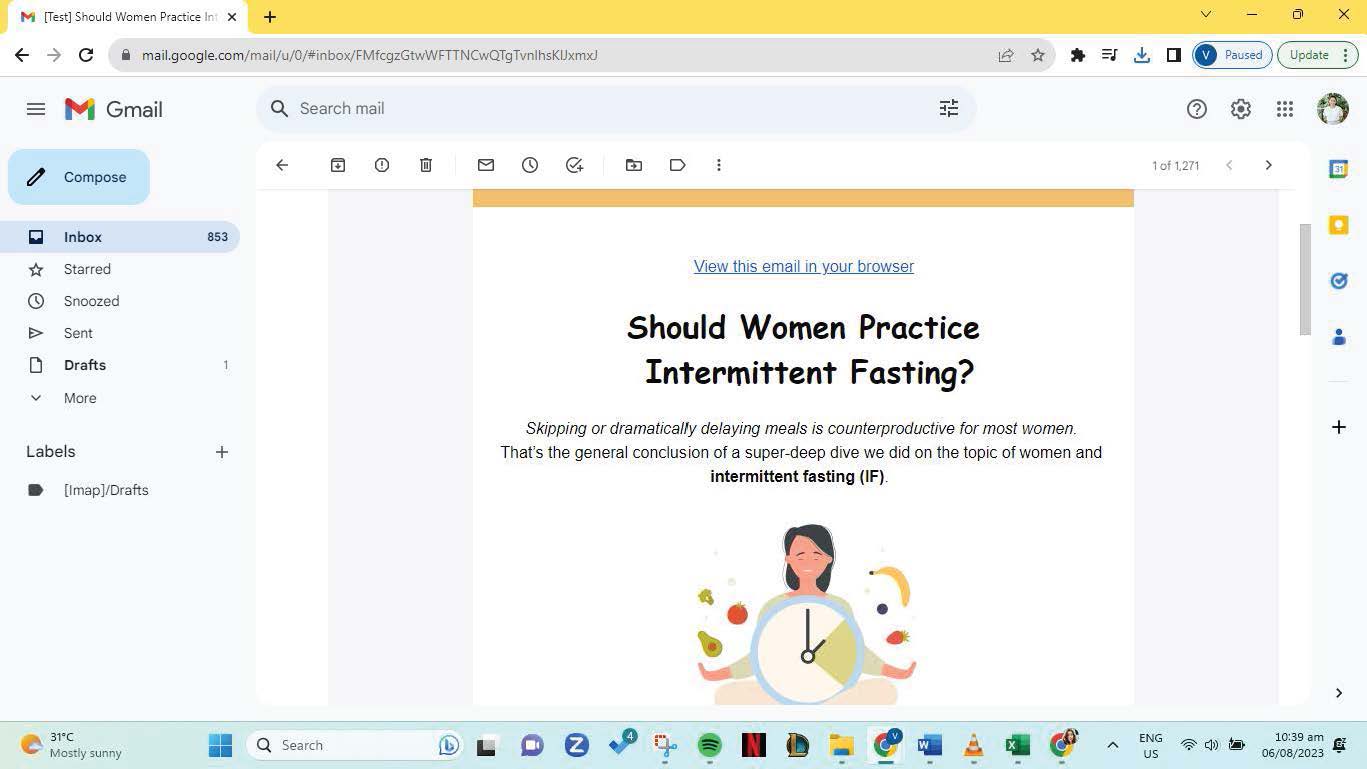This screenshot has height=769, width=1367.
Task: Open the More options three-dot menu
Action: [719, 165]
